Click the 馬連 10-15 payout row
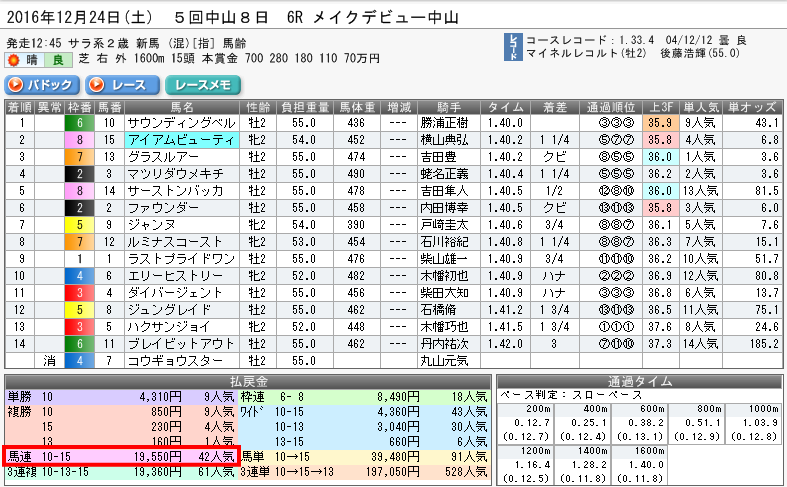Image resolution: width=787 pixels, height=487 pixels. [x=121, y=456]
